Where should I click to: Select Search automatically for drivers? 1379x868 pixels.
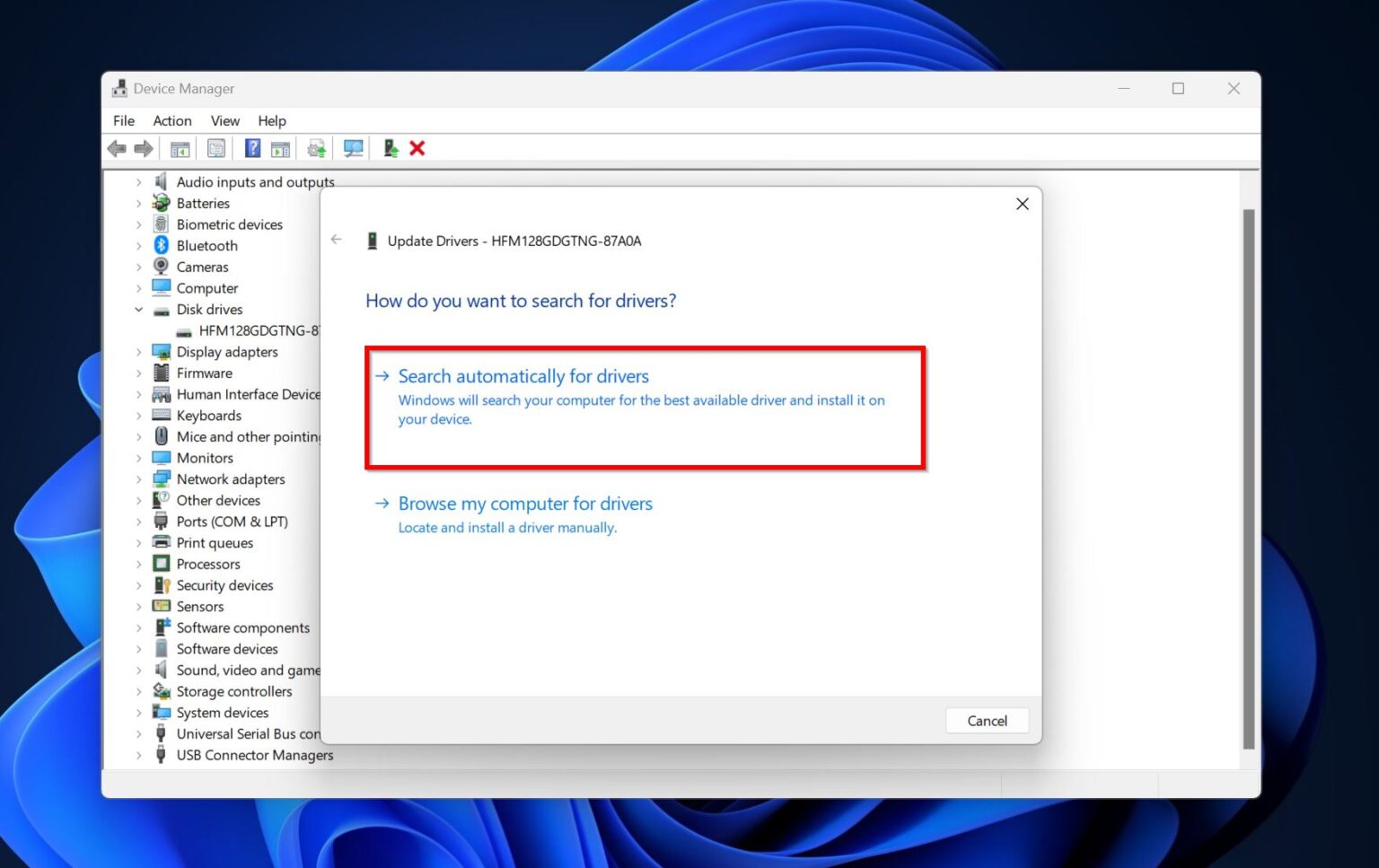point(523,376)
